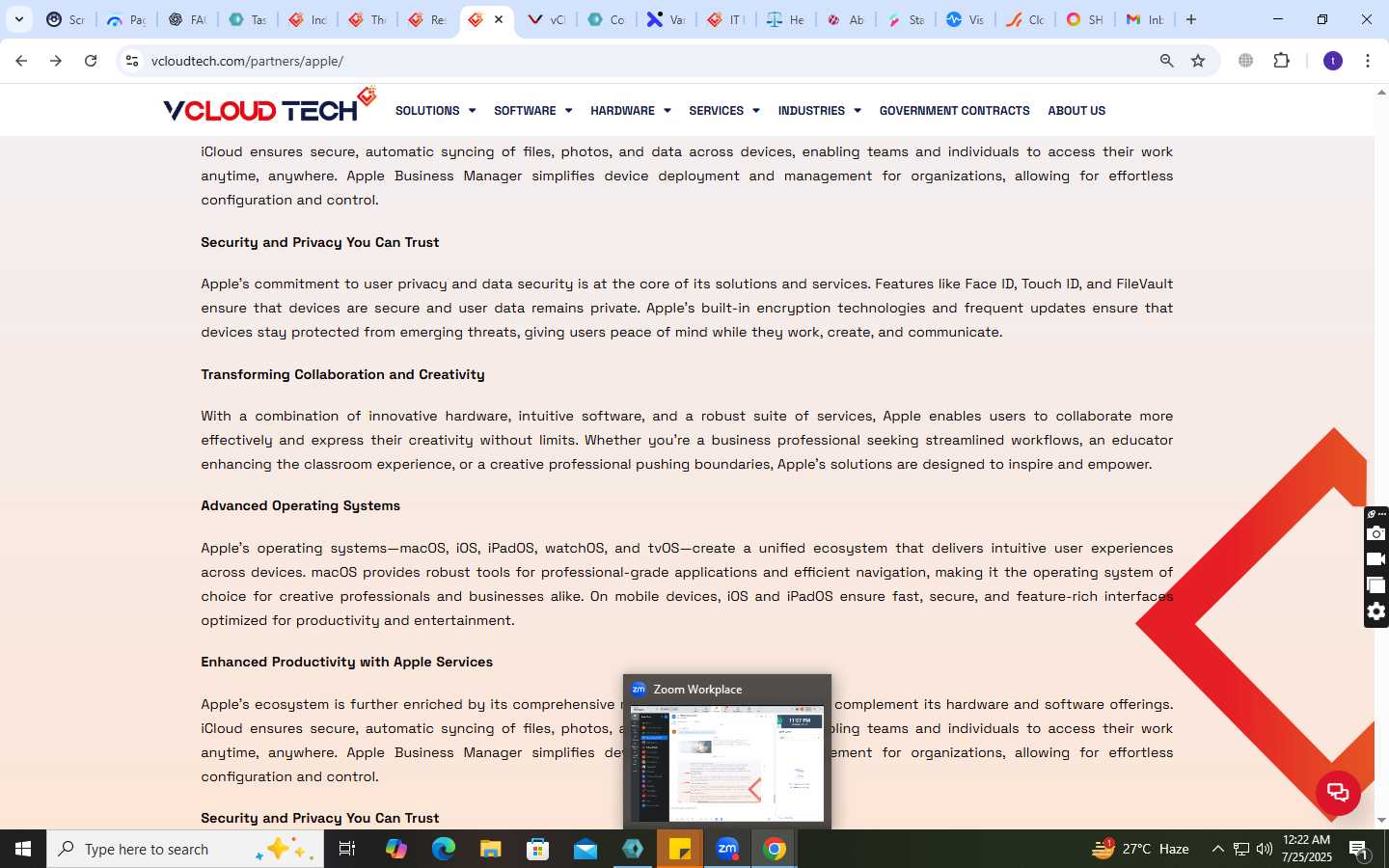
Task: Click the 'Advanced Operating Systems' heading
Action: coord(300,505)
